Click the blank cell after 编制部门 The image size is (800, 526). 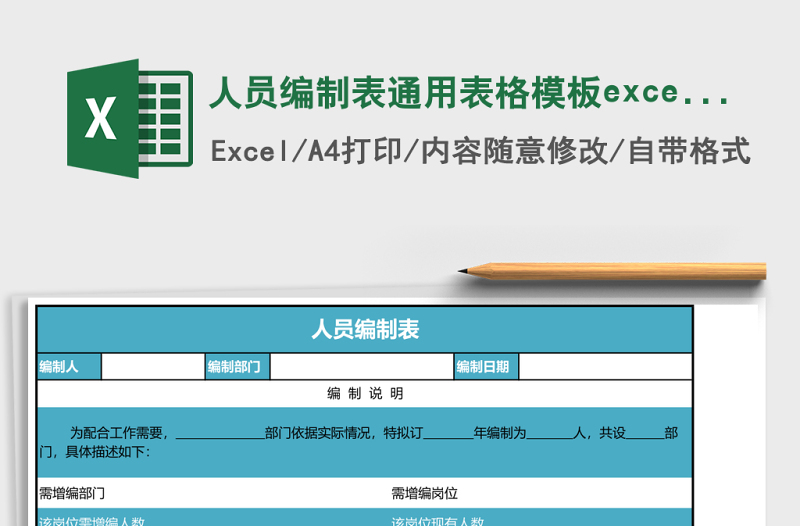(x=361, y=367)
